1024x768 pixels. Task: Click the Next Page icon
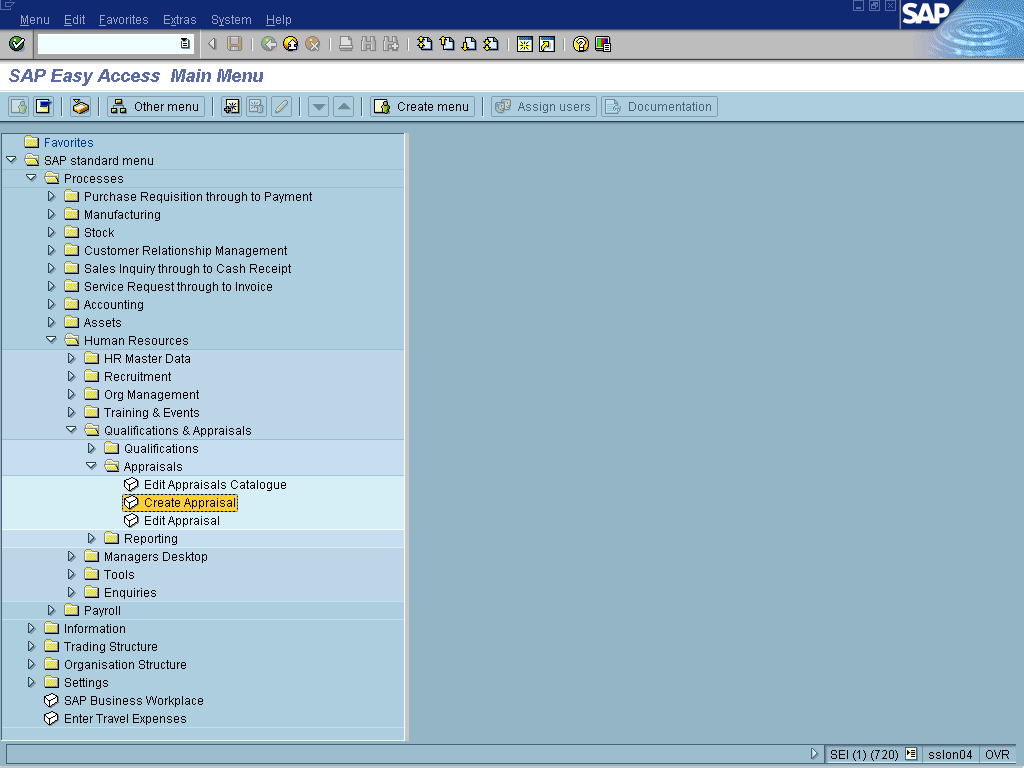click(x=469, y=44)
